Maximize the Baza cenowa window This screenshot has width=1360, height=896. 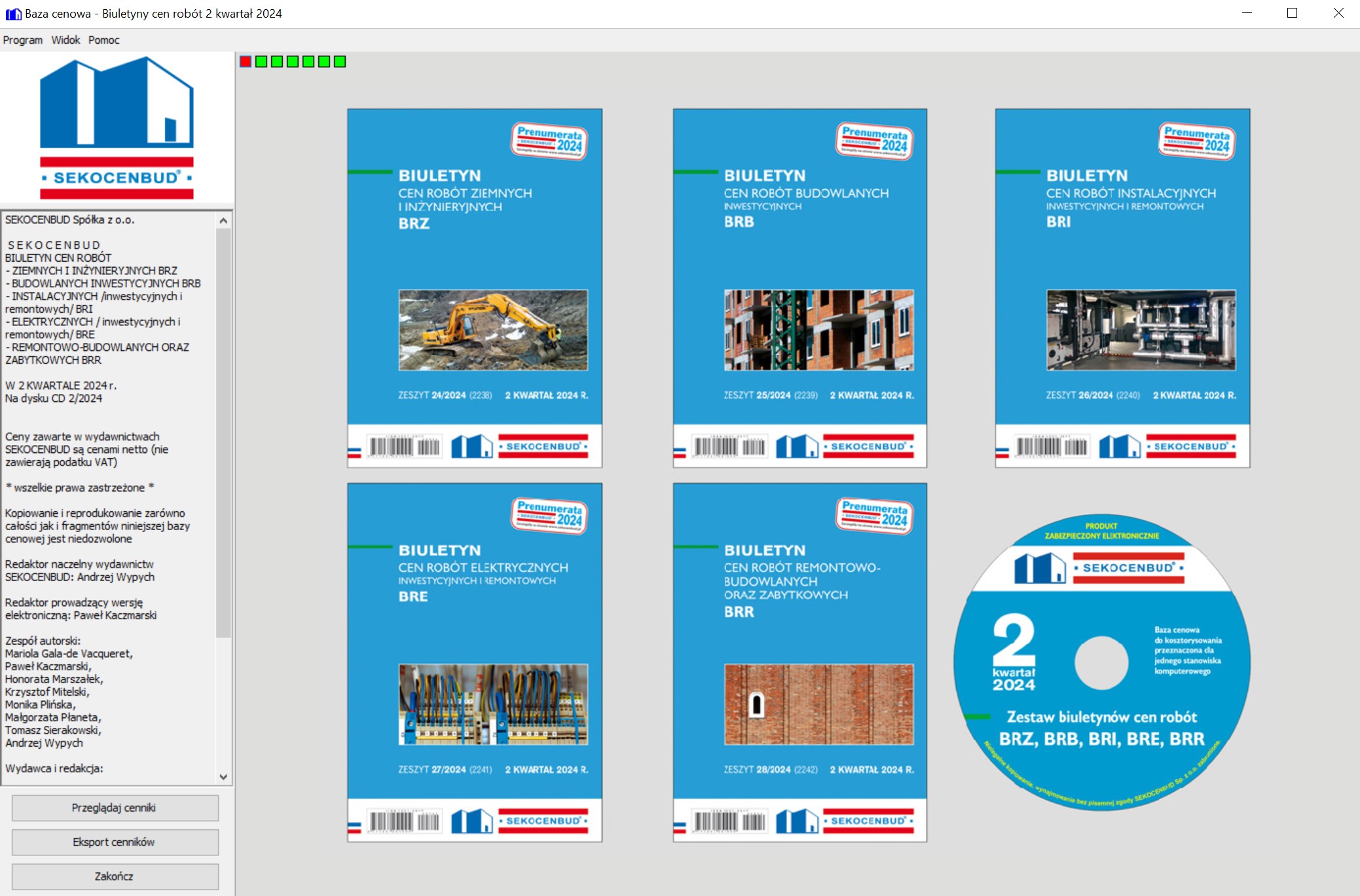(x=1292, y=13)
